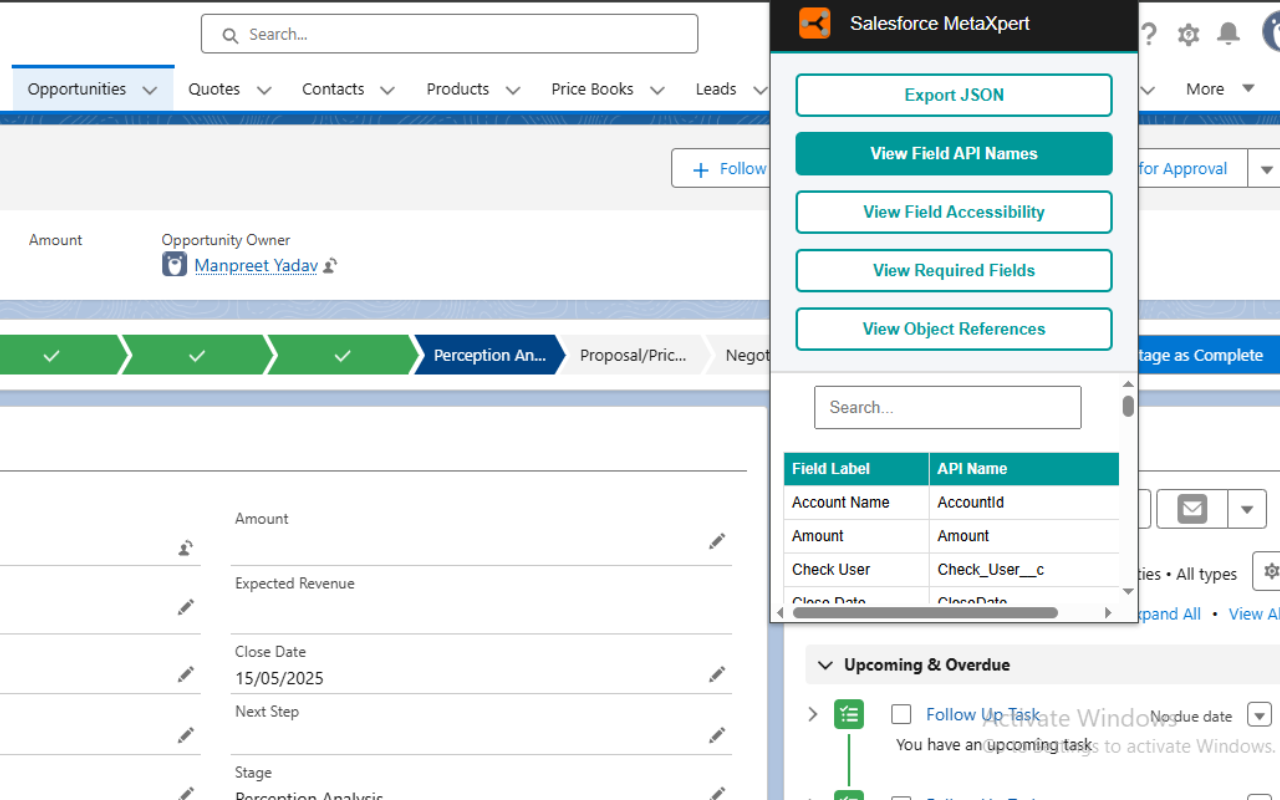
Task: Click the Check_User__c API name cell
Action: click(1024, 569)
